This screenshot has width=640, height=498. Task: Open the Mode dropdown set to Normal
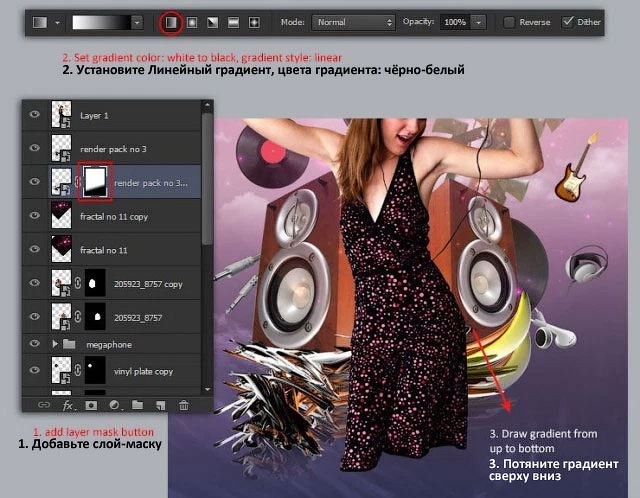tap(353, 22)
